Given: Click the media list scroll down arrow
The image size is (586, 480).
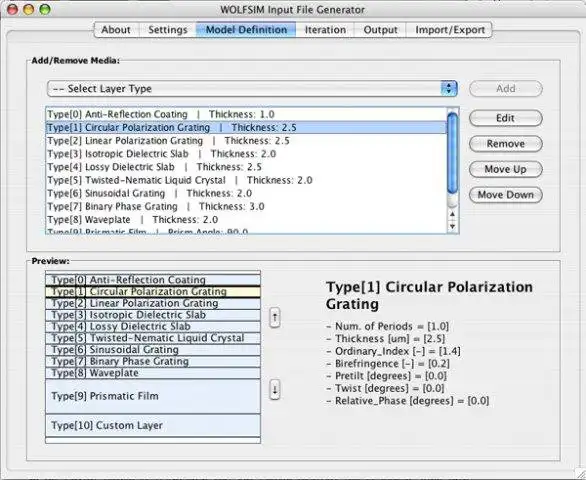Looking at the screenshot, I should coord(452,227).
